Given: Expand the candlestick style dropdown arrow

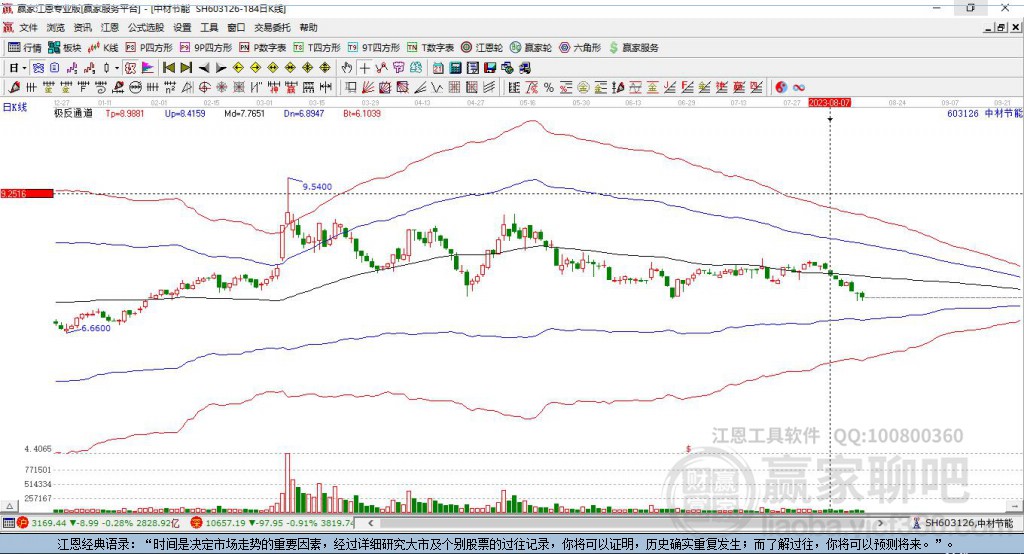Looking at the screenshot, I should [x=117, y=68].
